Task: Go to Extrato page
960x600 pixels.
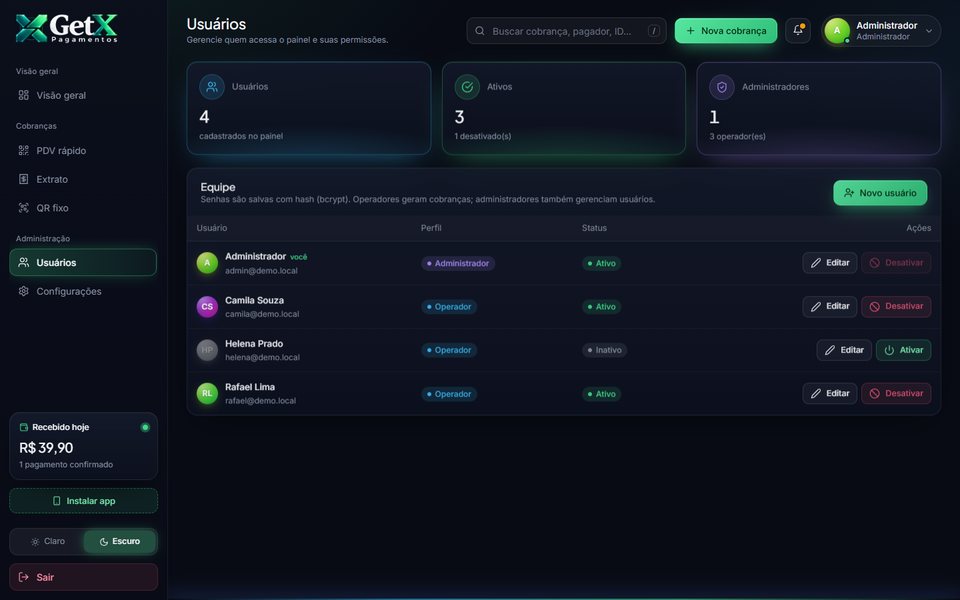Action: click(x=83, y=179)
